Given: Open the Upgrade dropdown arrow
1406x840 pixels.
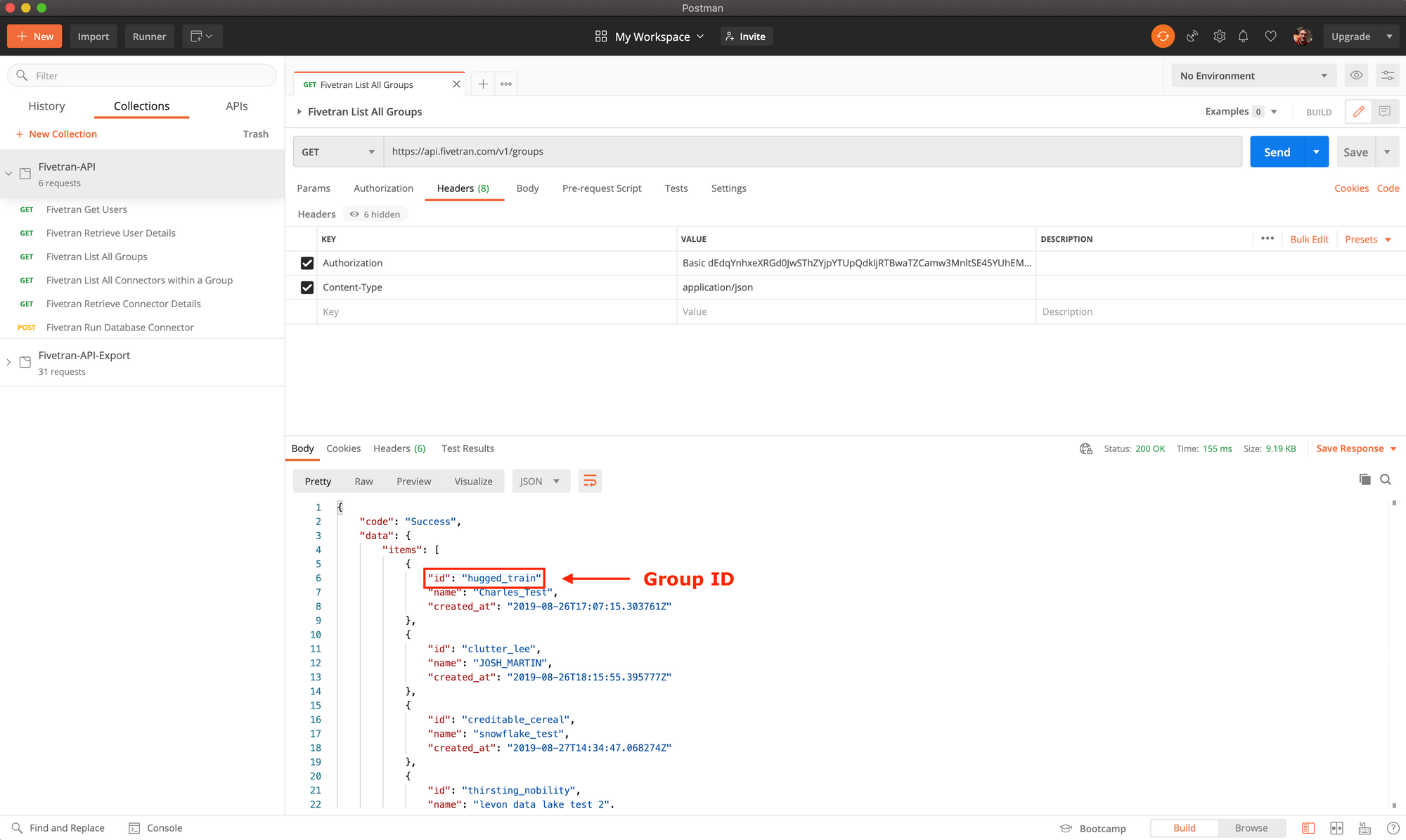Looking at the screenshot, I should (x=1389, y=37).
